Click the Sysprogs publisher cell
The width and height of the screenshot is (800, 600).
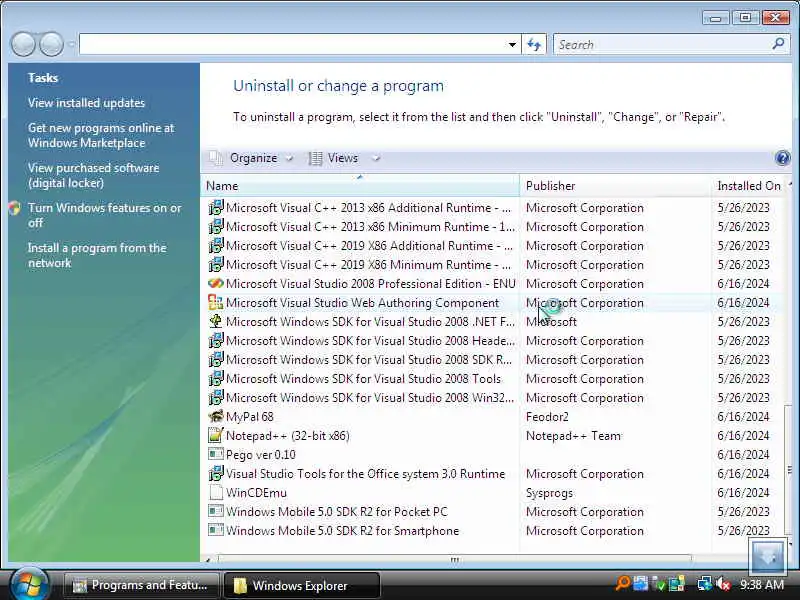coord(549,492)
